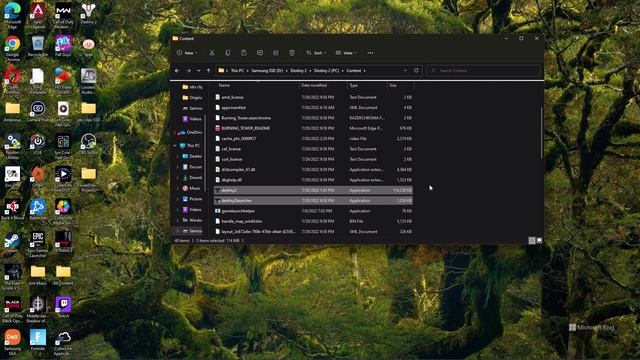Viewport: 640px width, 360px height.
Task: Open Fall Guys desktop shortcut
Action: [63, 47]
